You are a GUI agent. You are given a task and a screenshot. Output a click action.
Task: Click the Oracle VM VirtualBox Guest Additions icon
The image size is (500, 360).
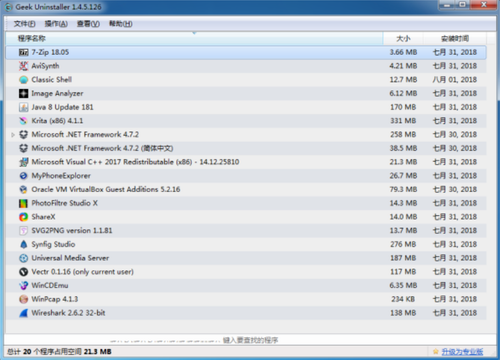[23, 189]
